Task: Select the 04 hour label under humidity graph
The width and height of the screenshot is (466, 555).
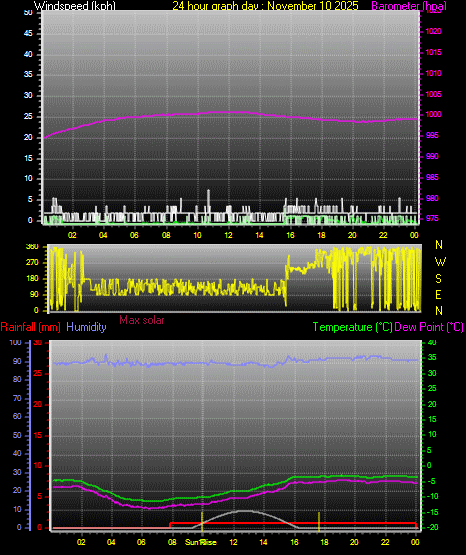Action: (x=111, y=542)
